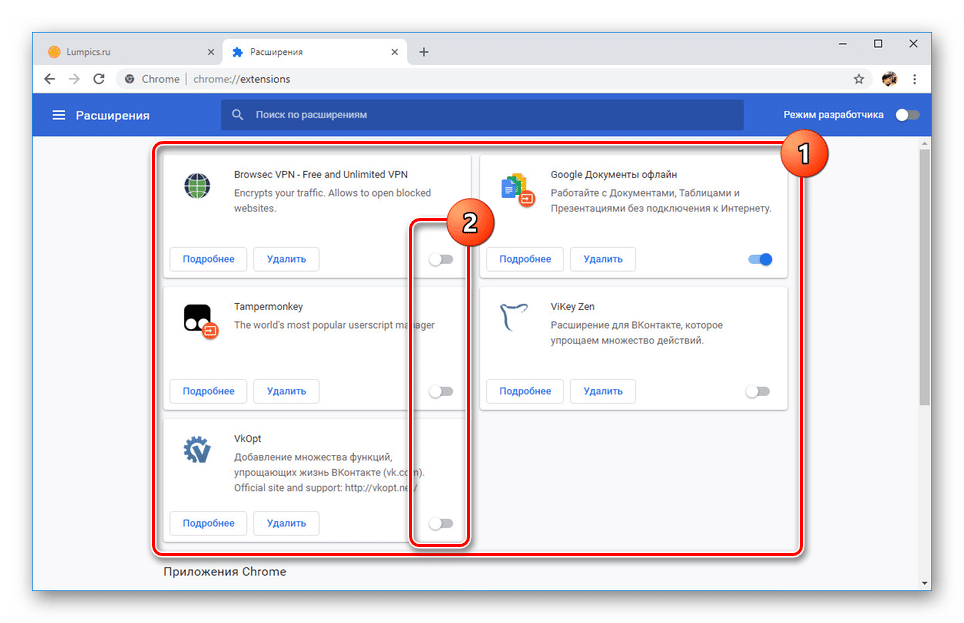Click Подробнее for Tampermonkey

click(x=208, y=391)
